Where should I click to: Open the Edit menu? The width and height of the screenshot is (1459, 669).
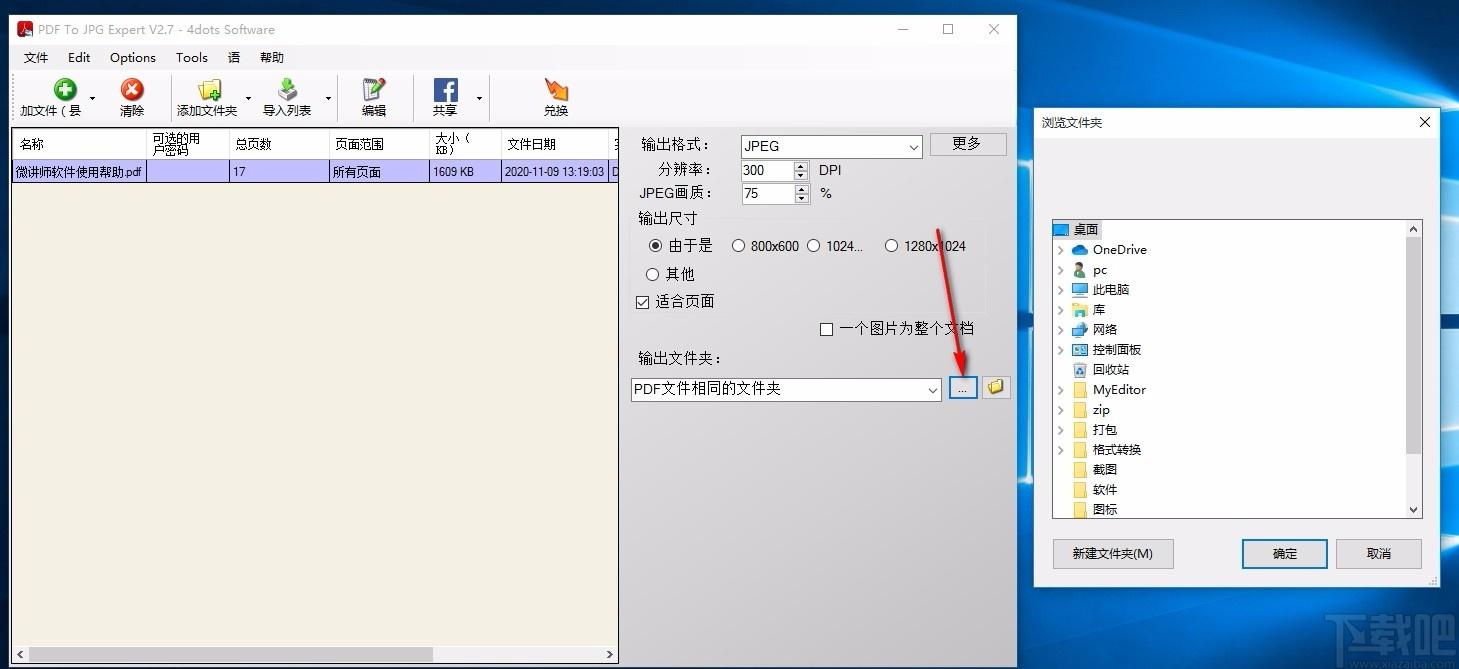pos(79,58)
